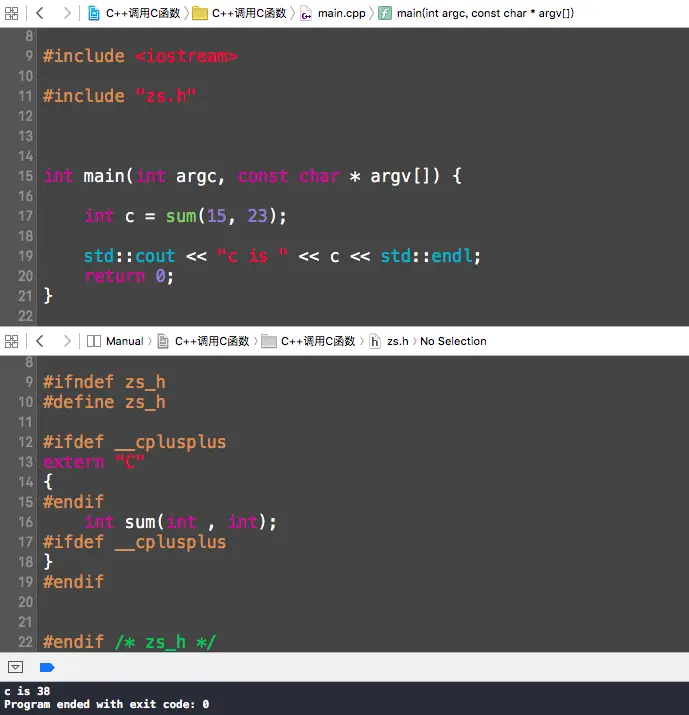689x715 pixels.
Task: Click std::cout on line 19
Action: (x=129, y=256)
